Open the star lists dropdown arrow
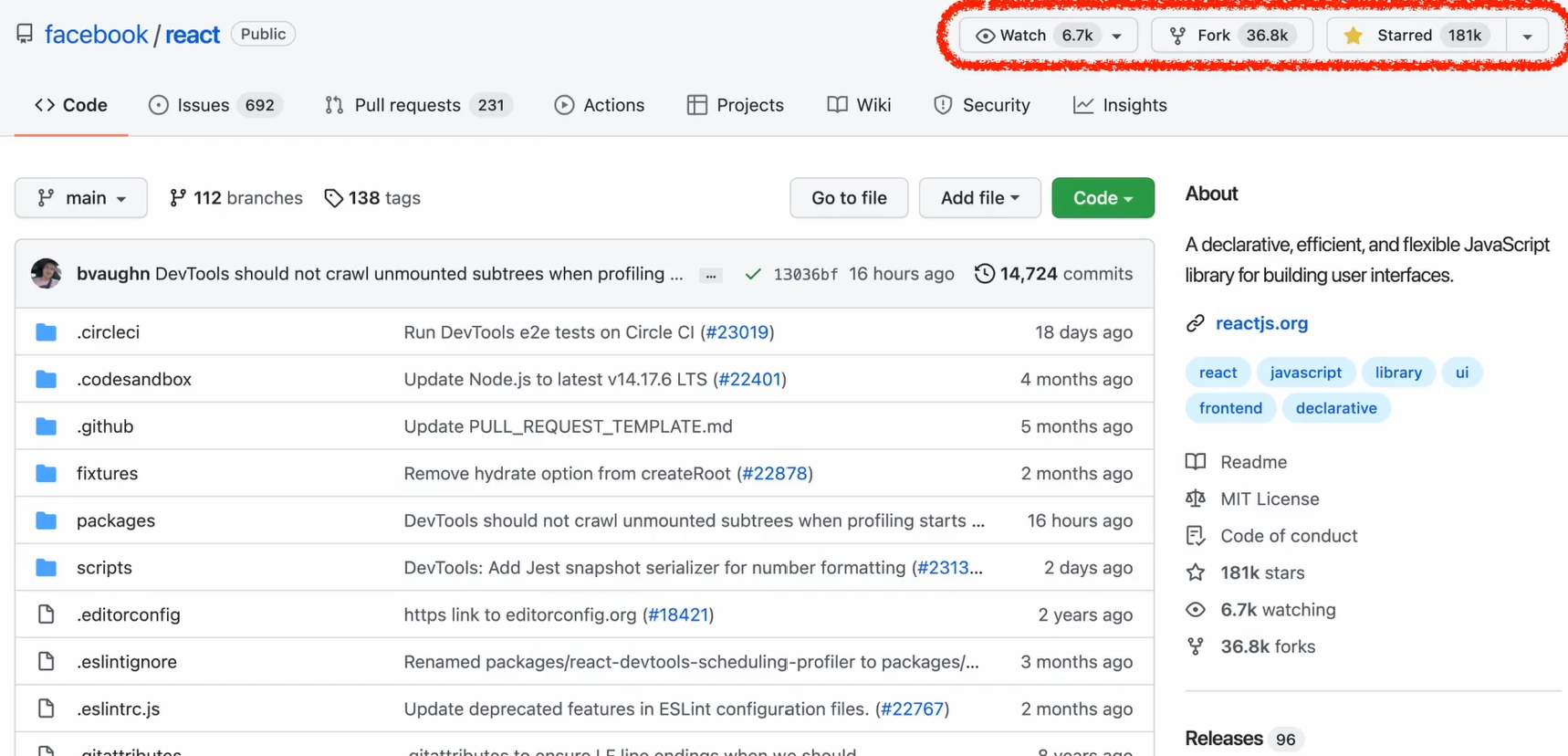Viewport: 1568px width, 756px height. click(x=1527, y=37)
